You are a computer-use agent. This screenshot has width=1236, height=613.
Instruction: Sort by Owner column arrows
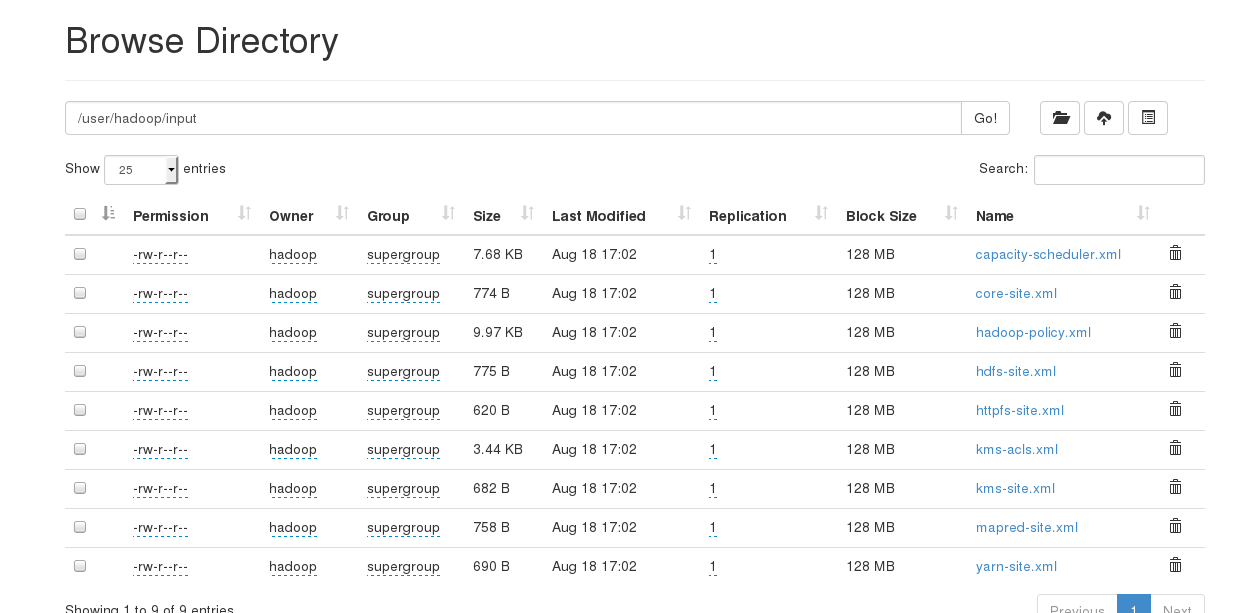click(x=342, y=213)
